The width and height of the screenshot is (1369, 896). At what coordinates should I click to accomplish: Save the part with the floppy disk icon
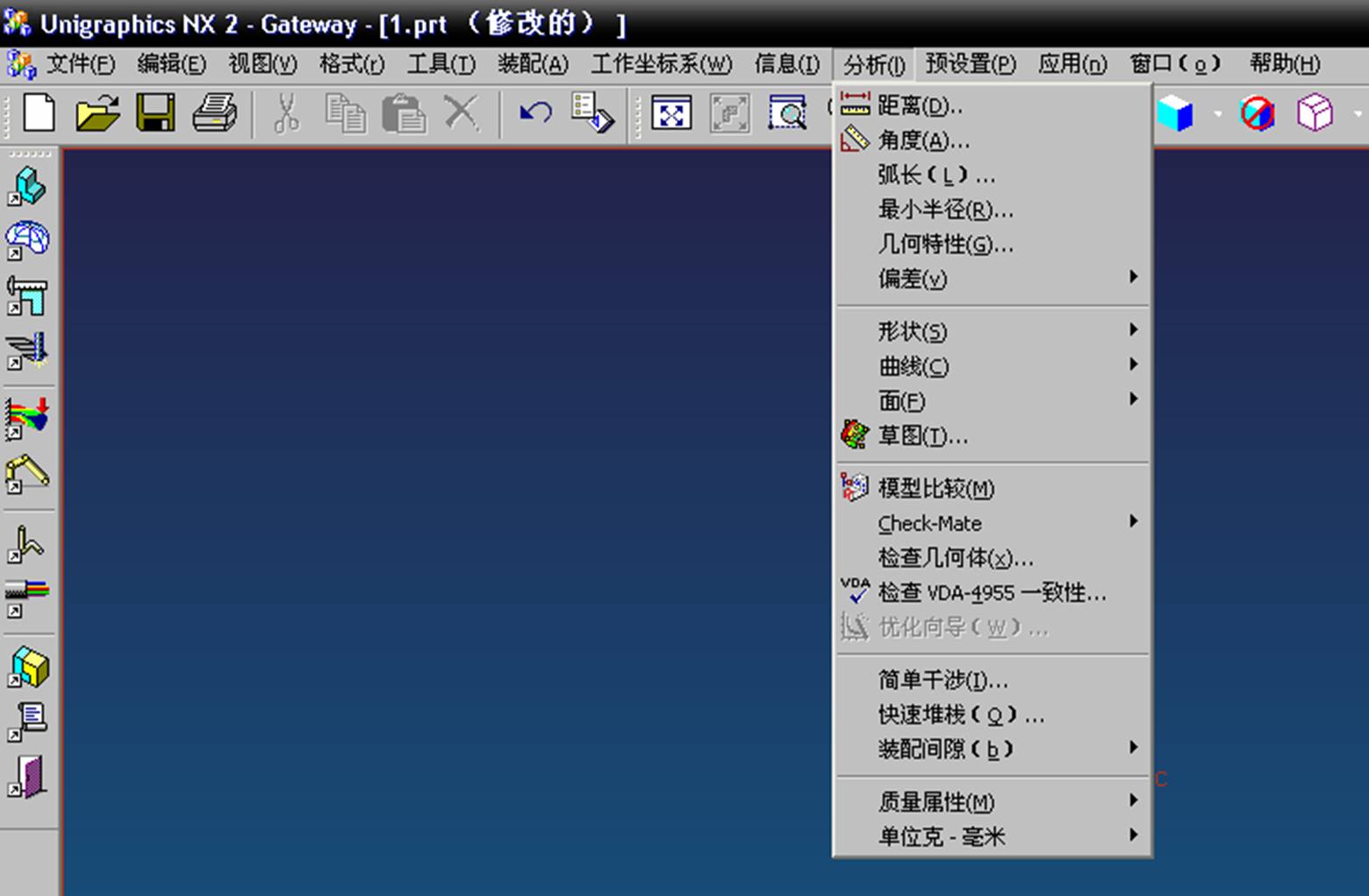155,114
